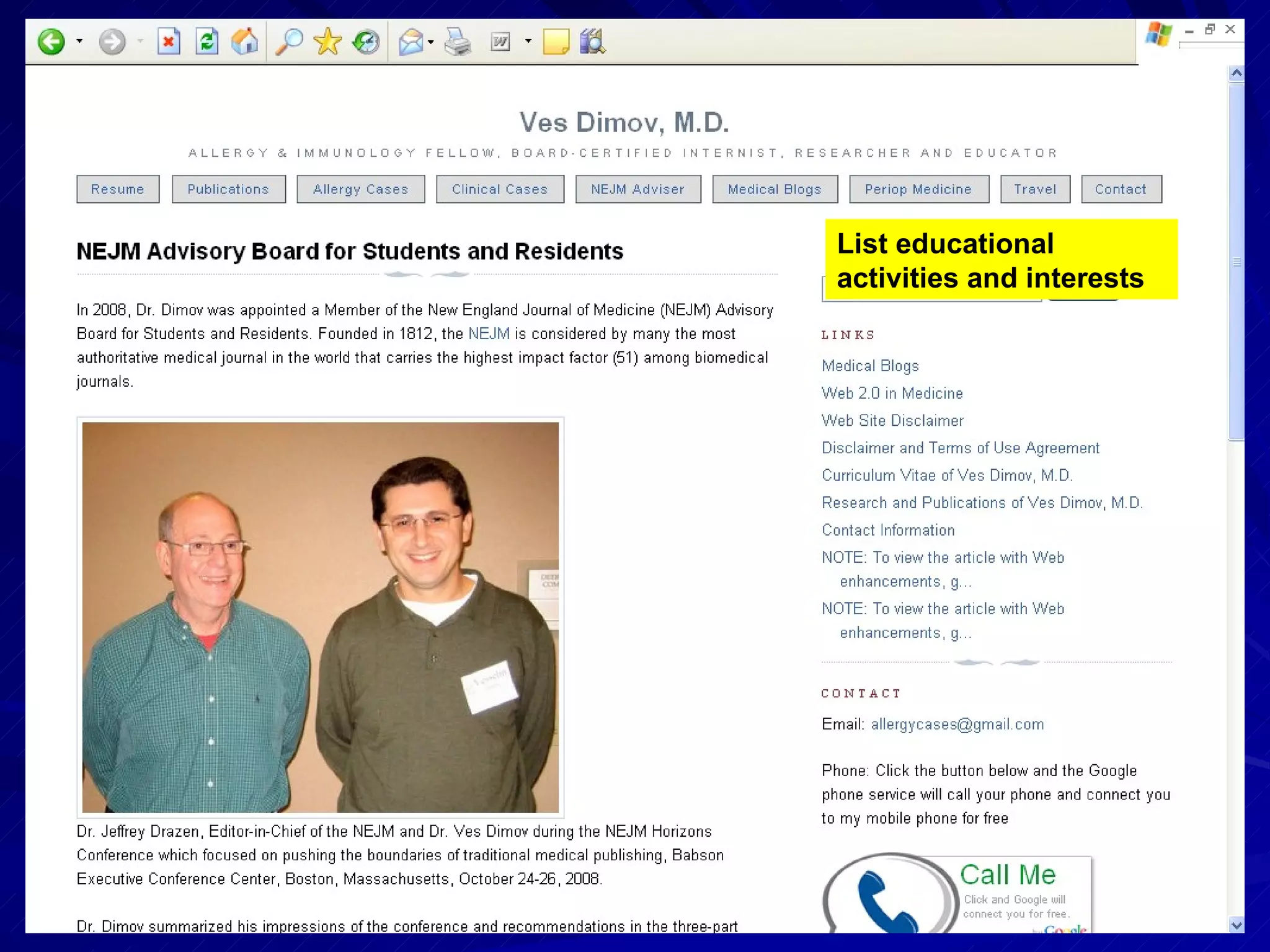Click the yellow note Discuss icon
The image size is (1270, 952).
556,42
